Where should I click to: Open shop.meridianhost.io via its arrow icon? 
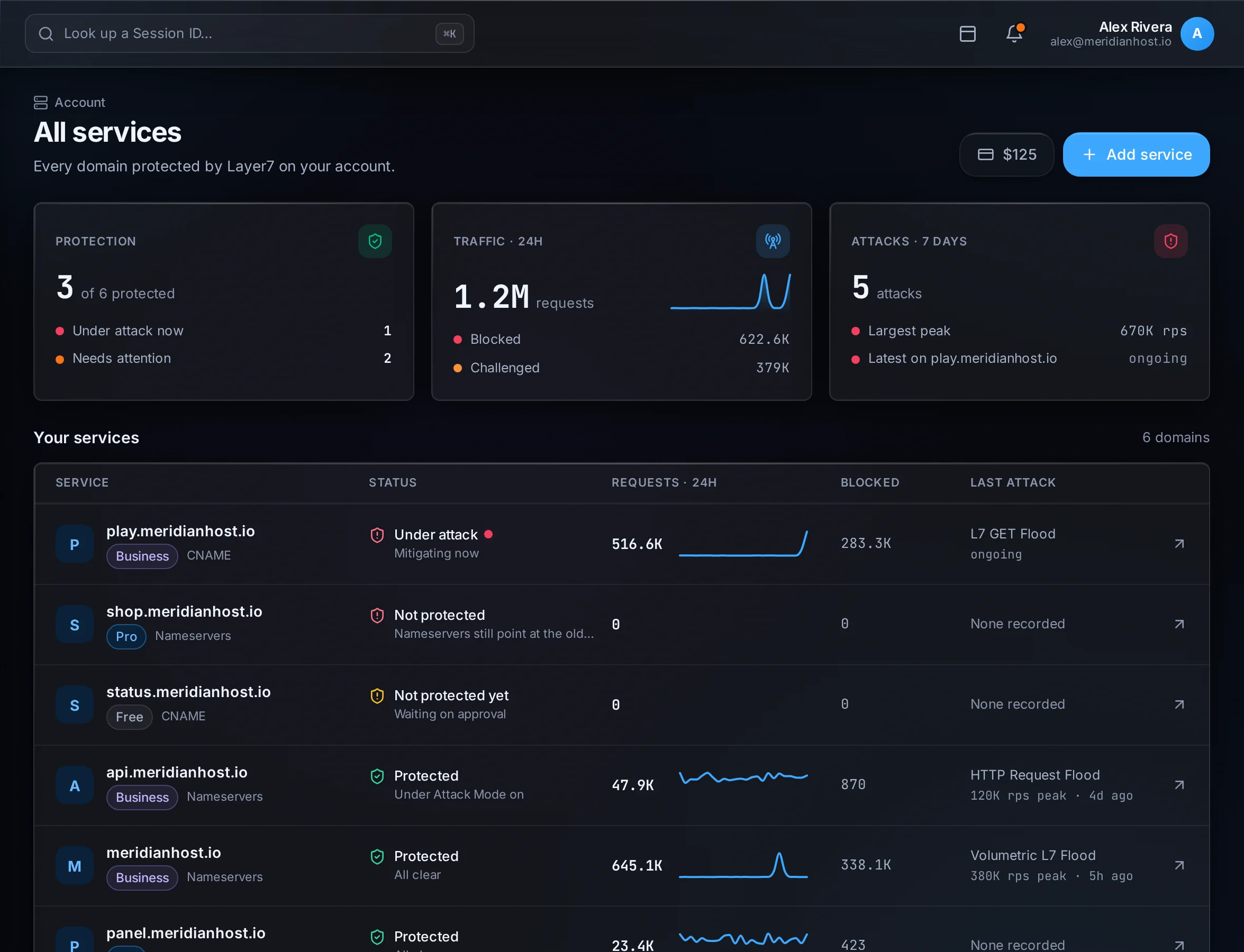coord(1179,625)
